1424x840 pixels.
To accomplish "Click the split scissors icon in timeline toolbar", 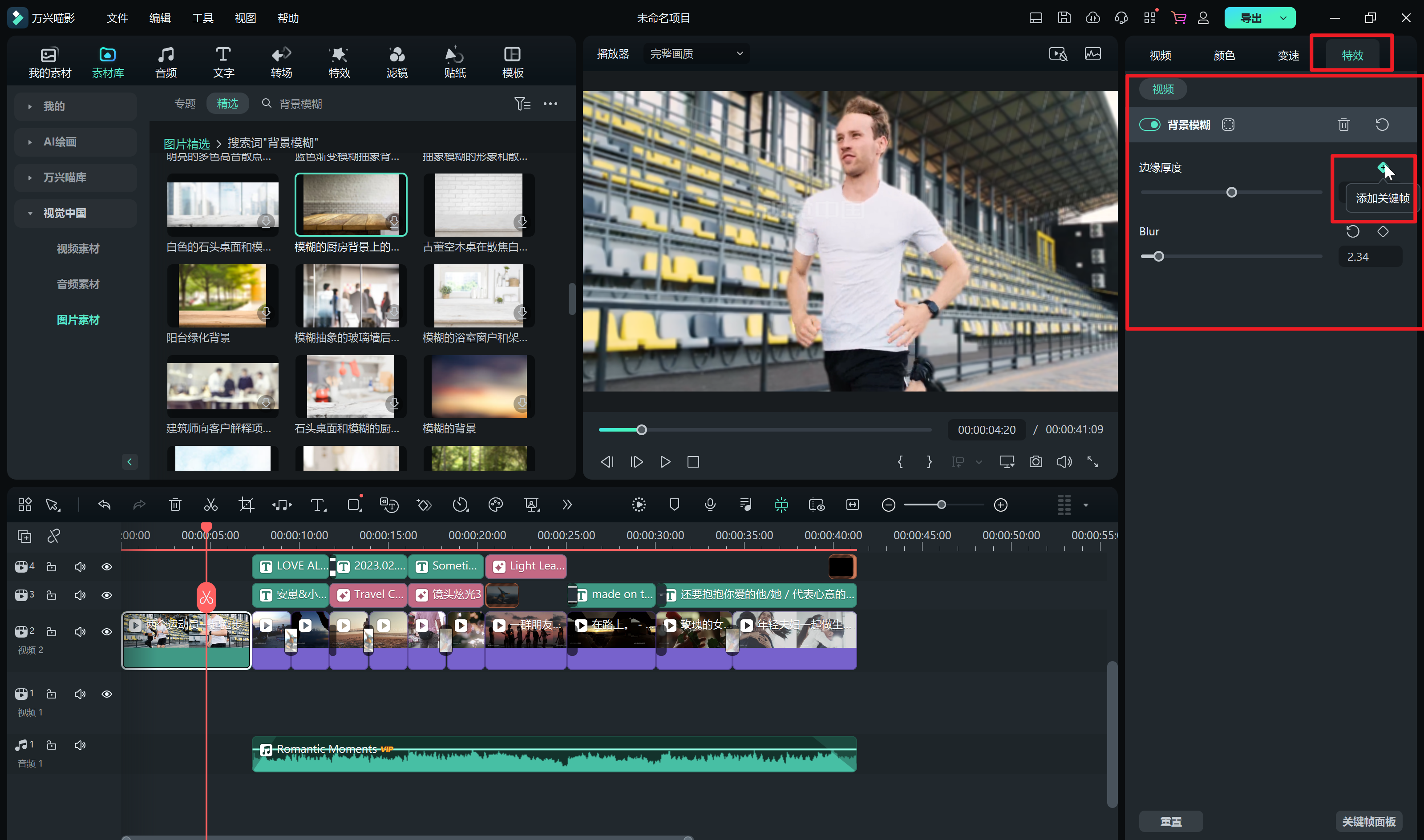I will click(x=210, y=505).
